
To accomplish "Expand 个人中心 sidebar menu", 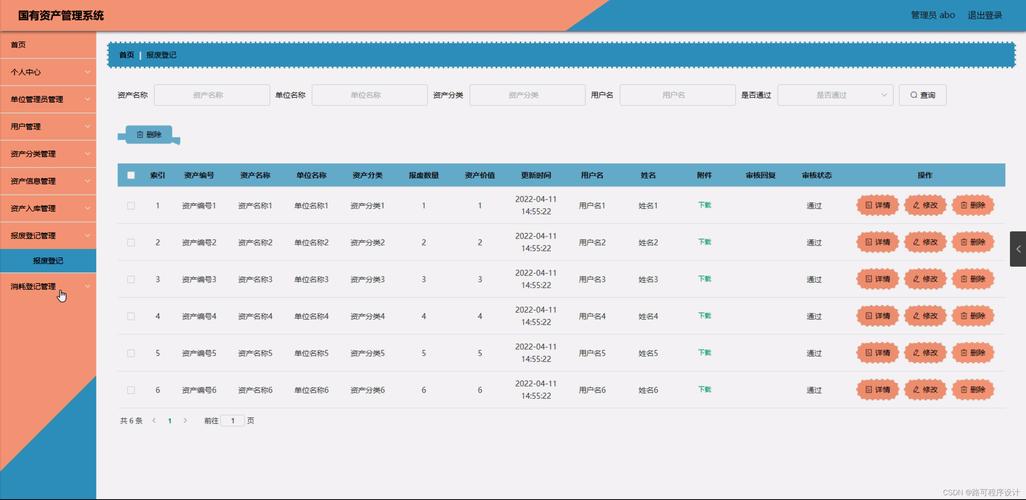I will pyautogui.click(x=48, y=72).
